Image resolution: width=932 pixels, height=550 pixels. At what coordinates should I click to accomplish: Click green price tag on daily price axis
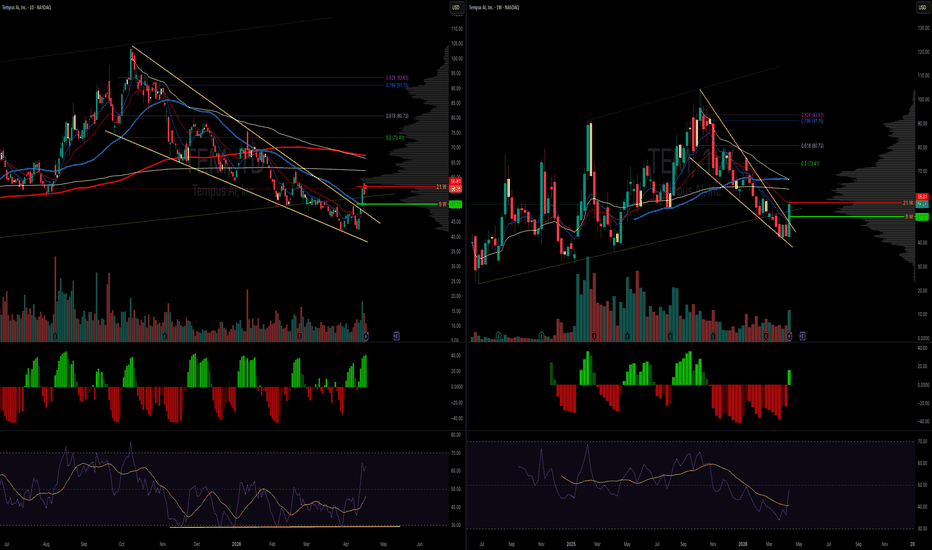coord(456,204)
